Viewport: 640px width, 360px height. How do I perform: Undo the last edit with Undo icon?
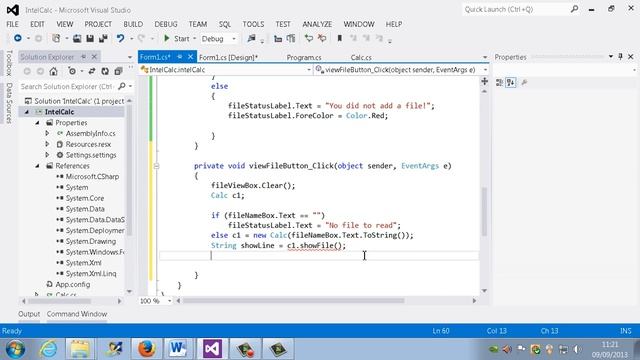point(120,38)
